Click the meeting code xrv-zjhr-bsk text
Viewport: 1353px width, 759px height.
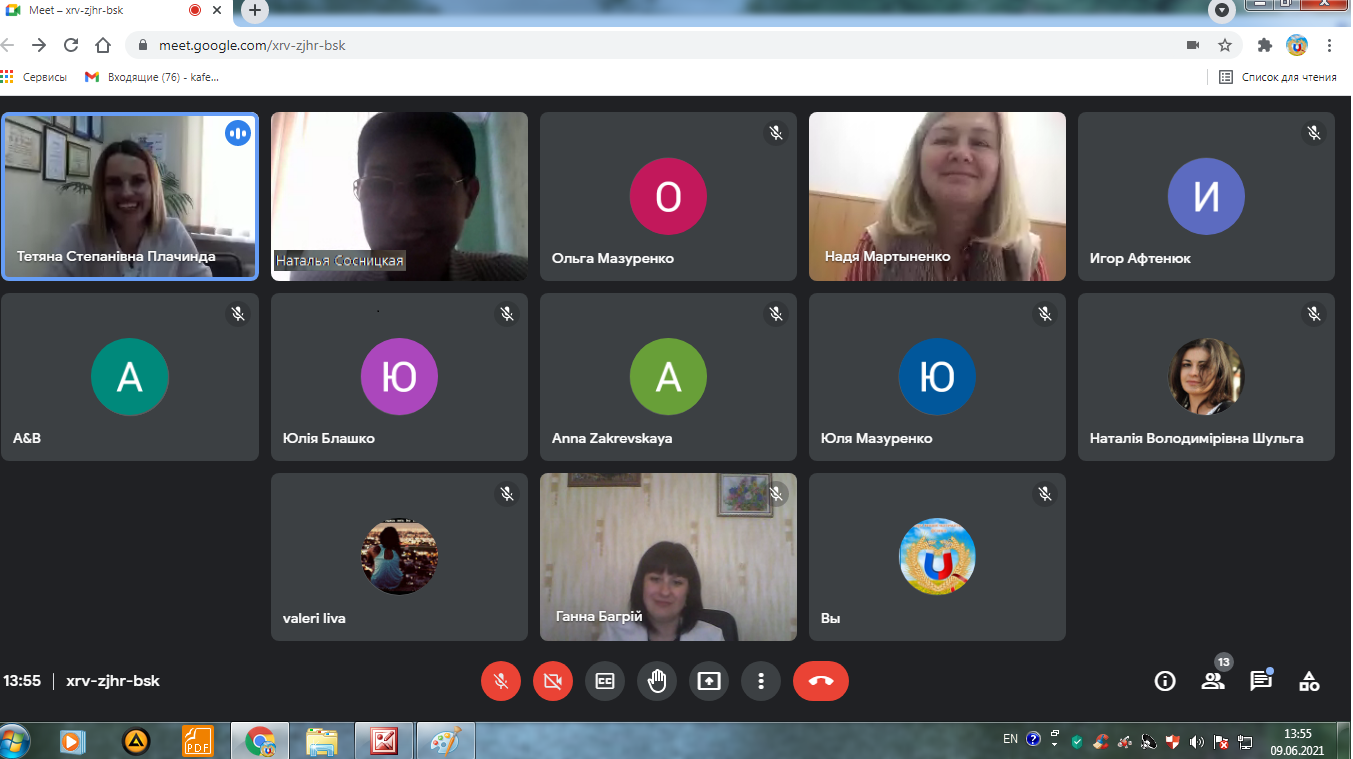click(113, 681)
